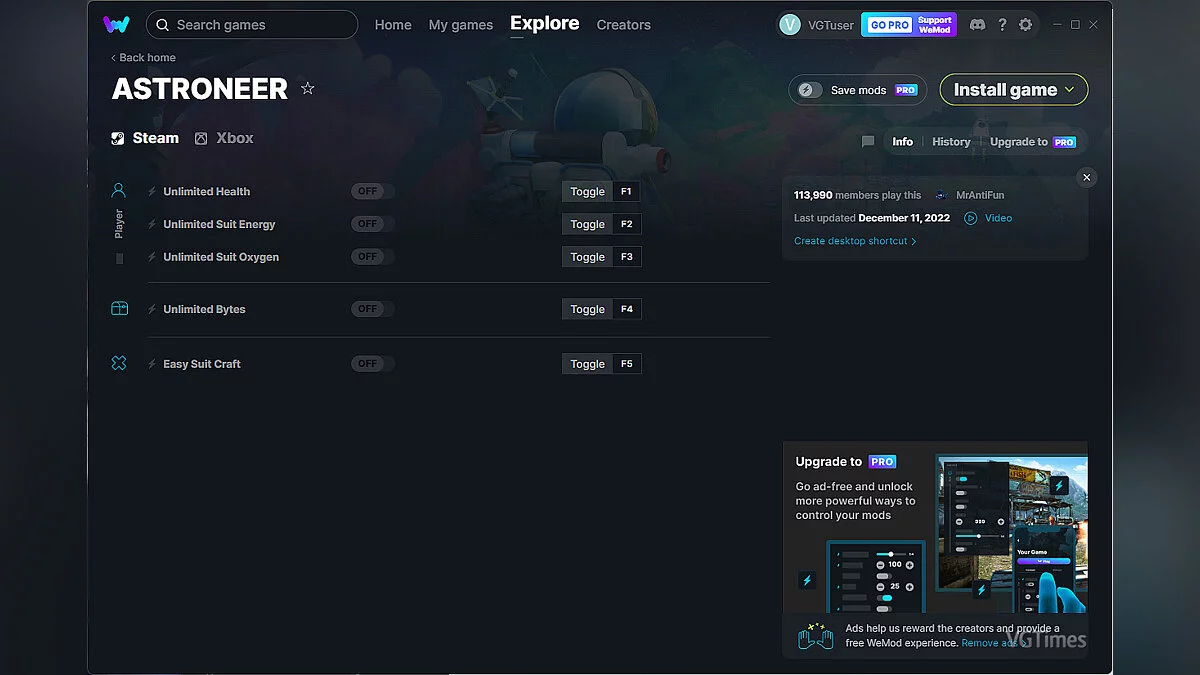Image resolution: width=1200 pixels, height=675 pixels.
Task: Switch to My games tab
Action: 460,25
